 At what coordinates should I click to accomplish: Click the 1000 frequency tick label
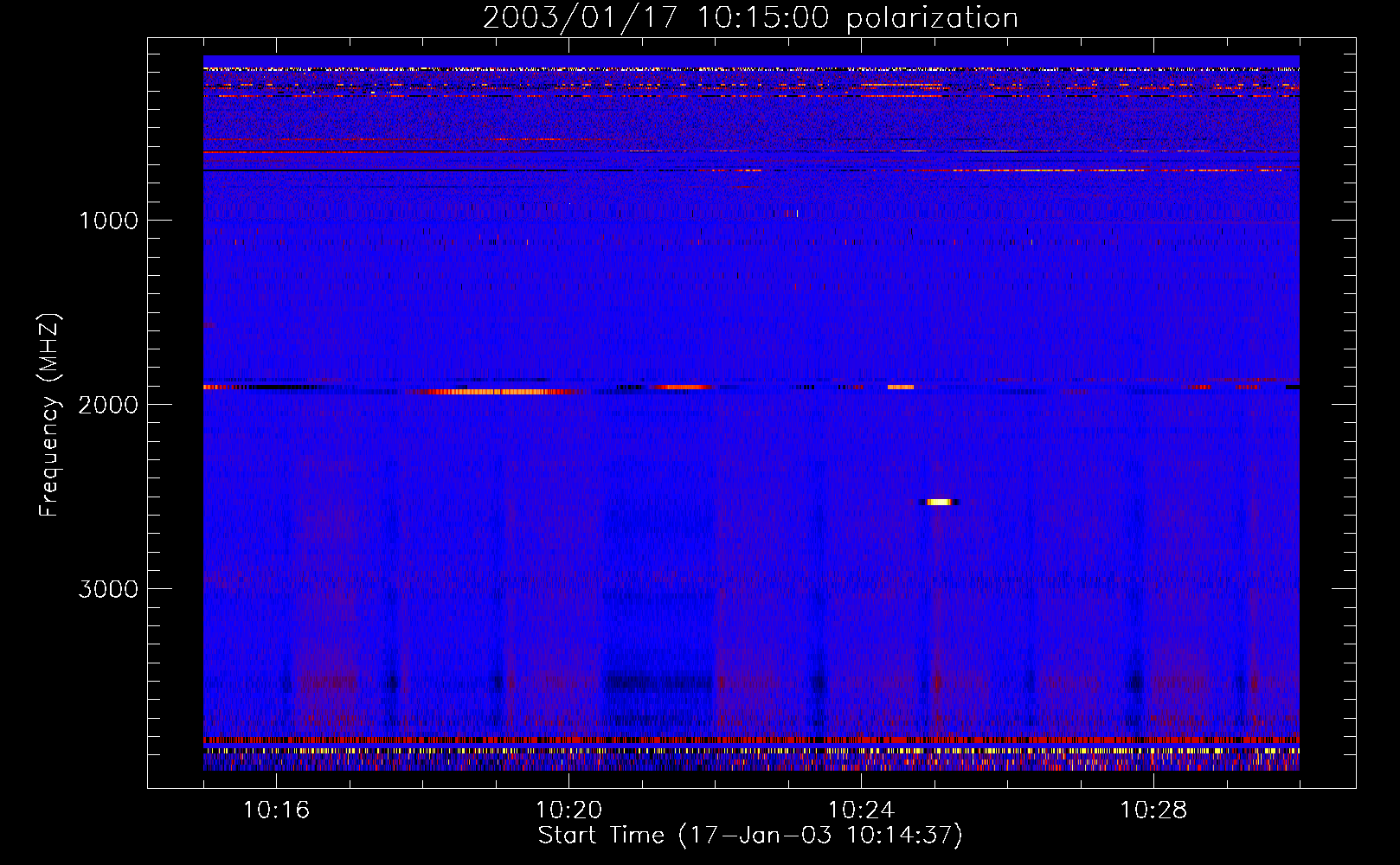click(x=108, y=221)
